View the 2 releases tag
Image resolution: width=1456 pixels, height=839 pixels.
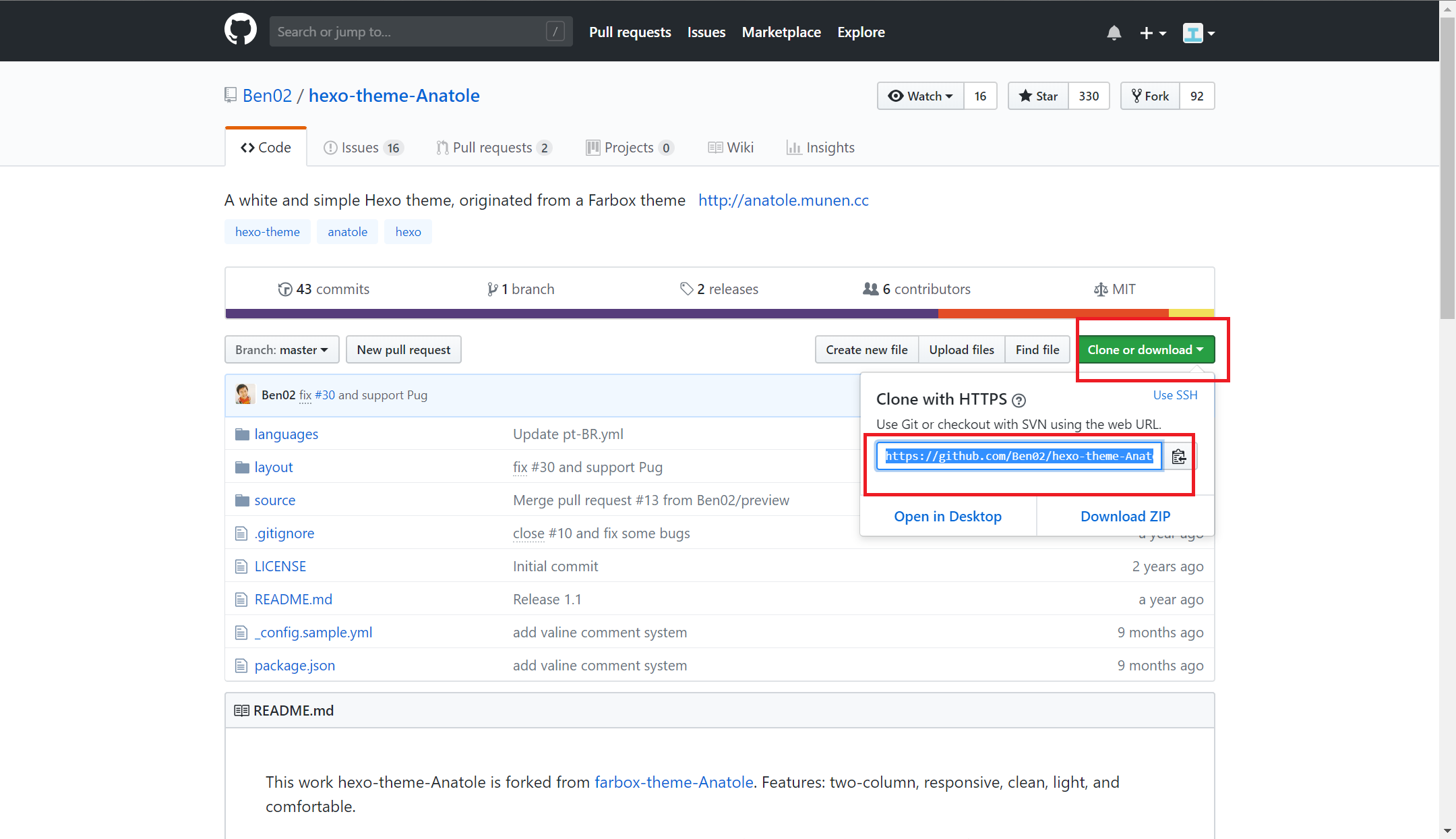[719, 289]
